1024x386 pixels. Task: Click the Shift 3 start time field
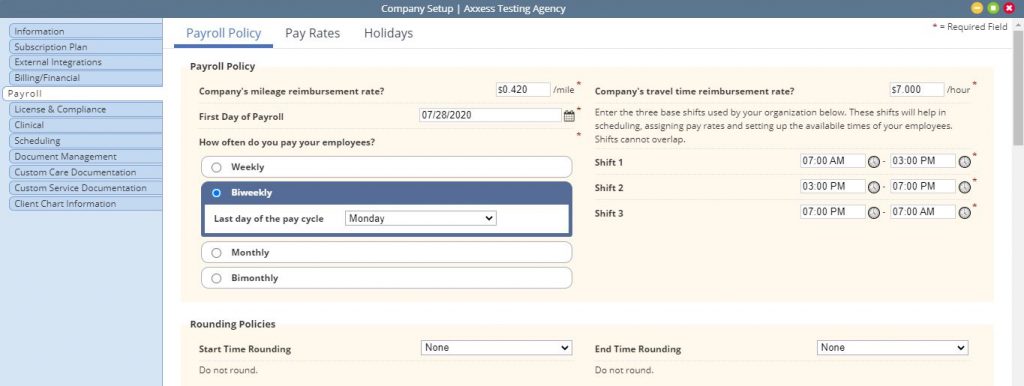(x=833, y=212)
